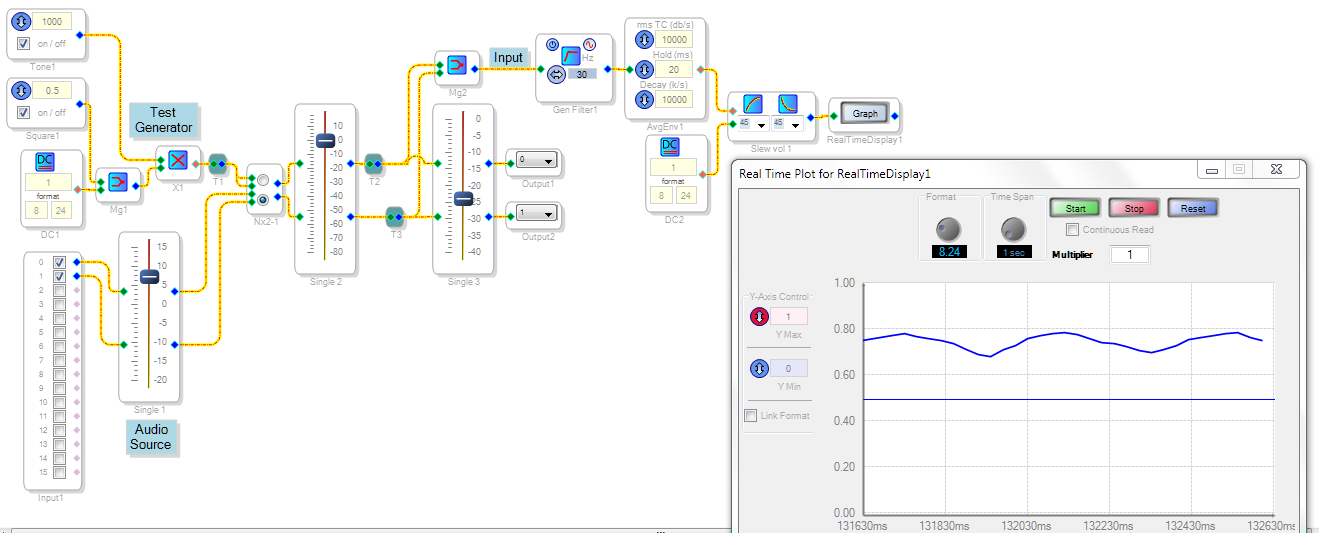
Task: Uncheck Input1 channel 1 checkbox
Action: coord(59,276)
